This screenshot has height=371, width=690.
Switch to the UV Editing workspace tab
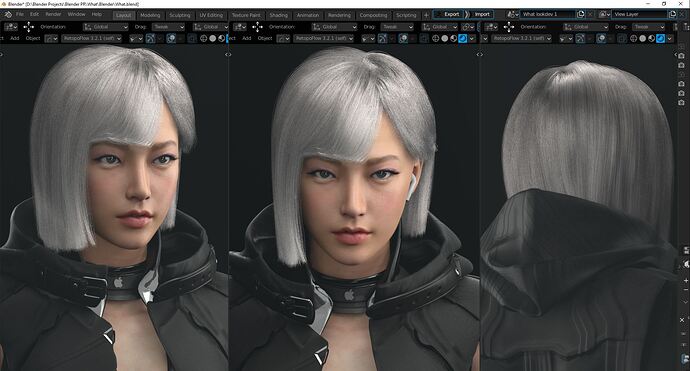coord(211,15)
